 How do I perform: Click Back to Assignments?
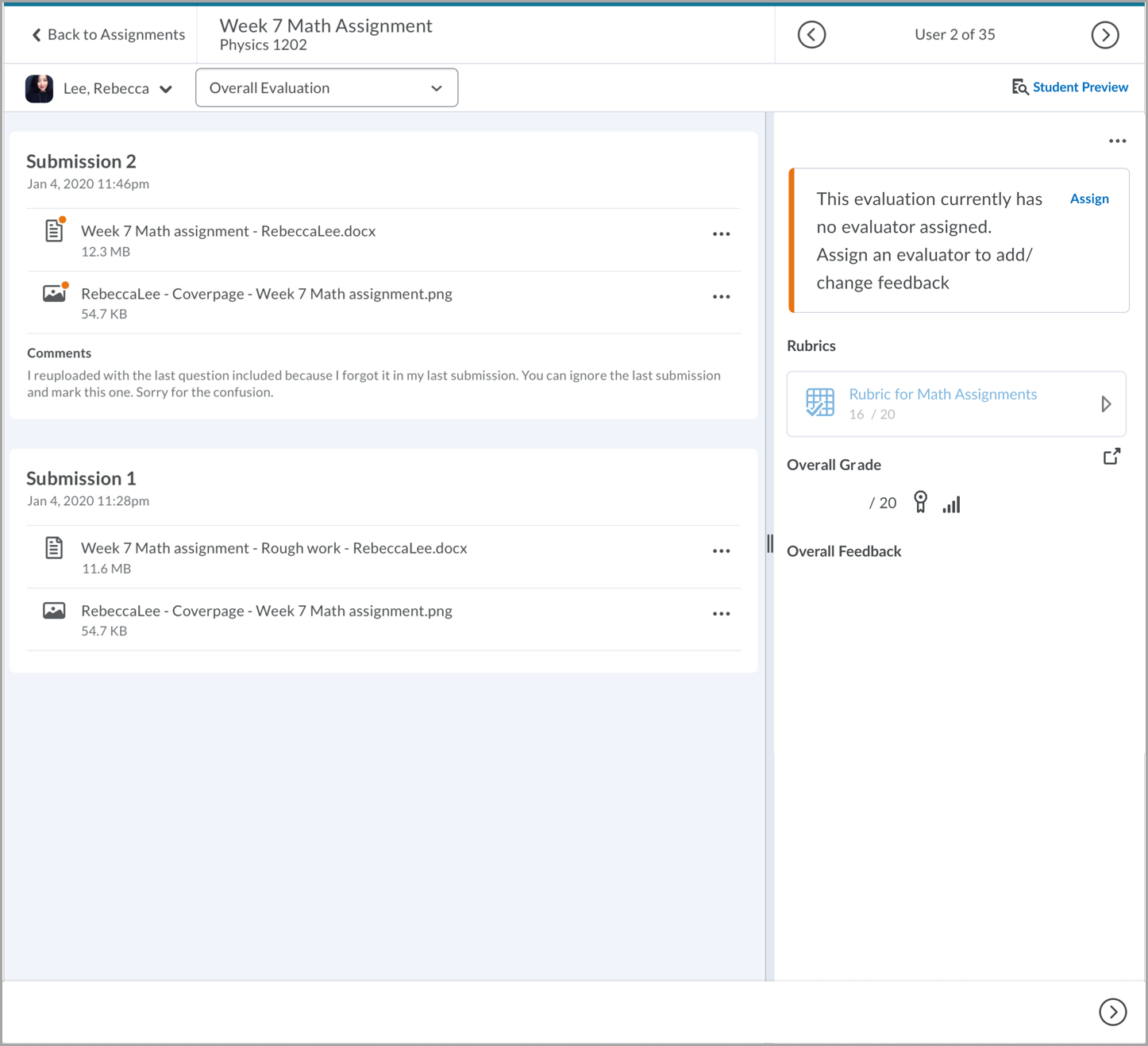(x=108, y=35)
